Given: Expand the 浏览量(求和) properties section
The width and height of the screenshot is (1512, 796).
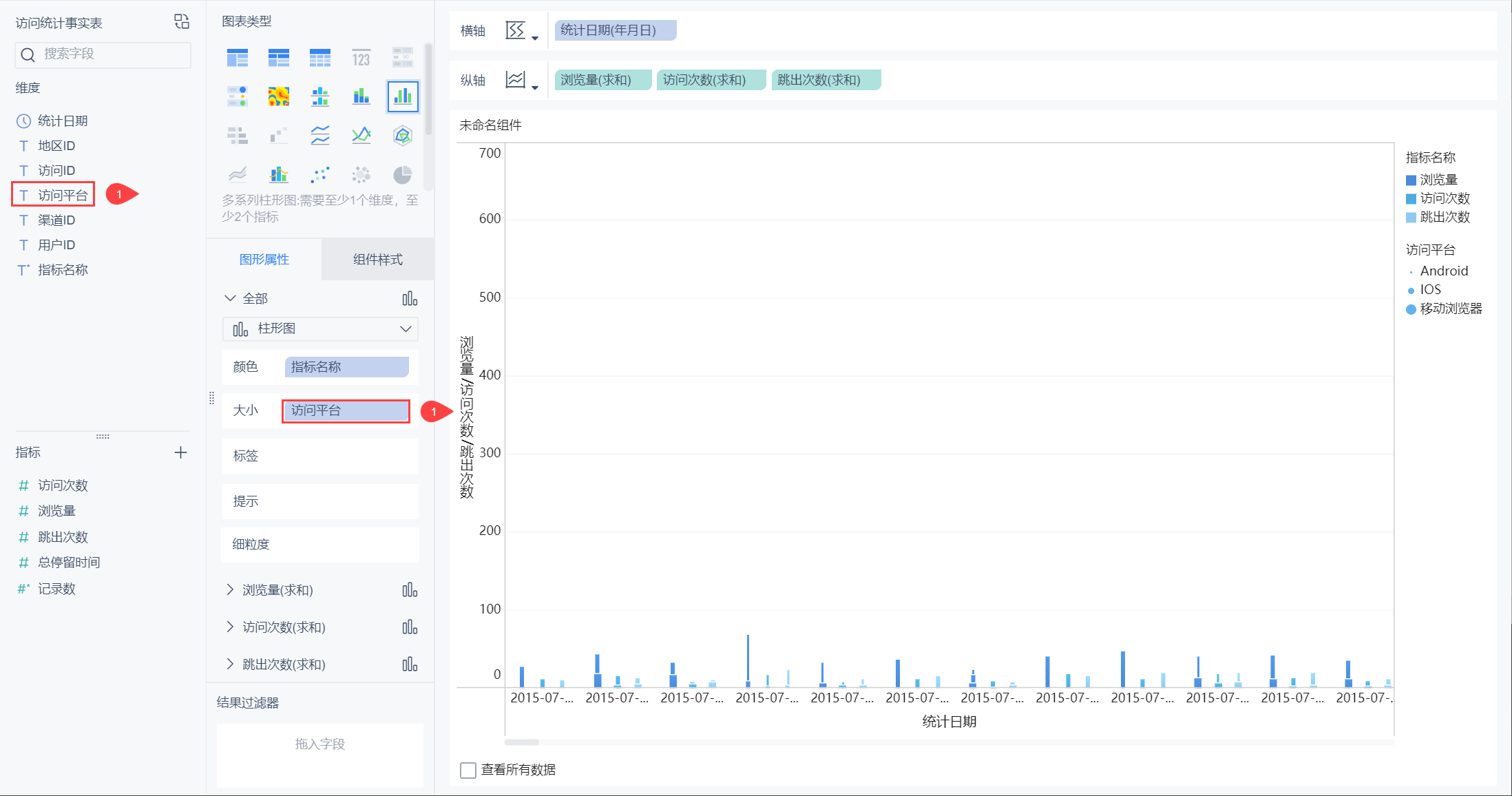Looking at the screenshot, I should pyautogui.click(x=230, y=590).
